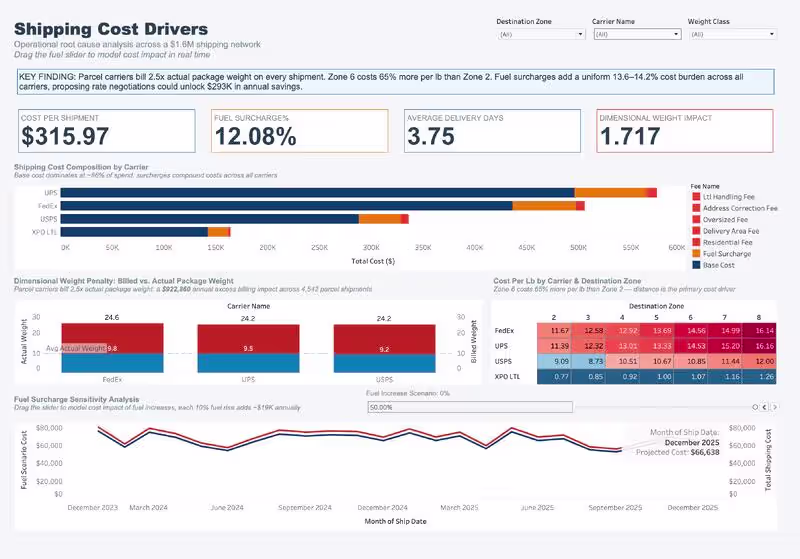Click the UPS label in cost composition chart
Image resolution: width=800 pixels, height=559 pixels.
coord(51,193)
